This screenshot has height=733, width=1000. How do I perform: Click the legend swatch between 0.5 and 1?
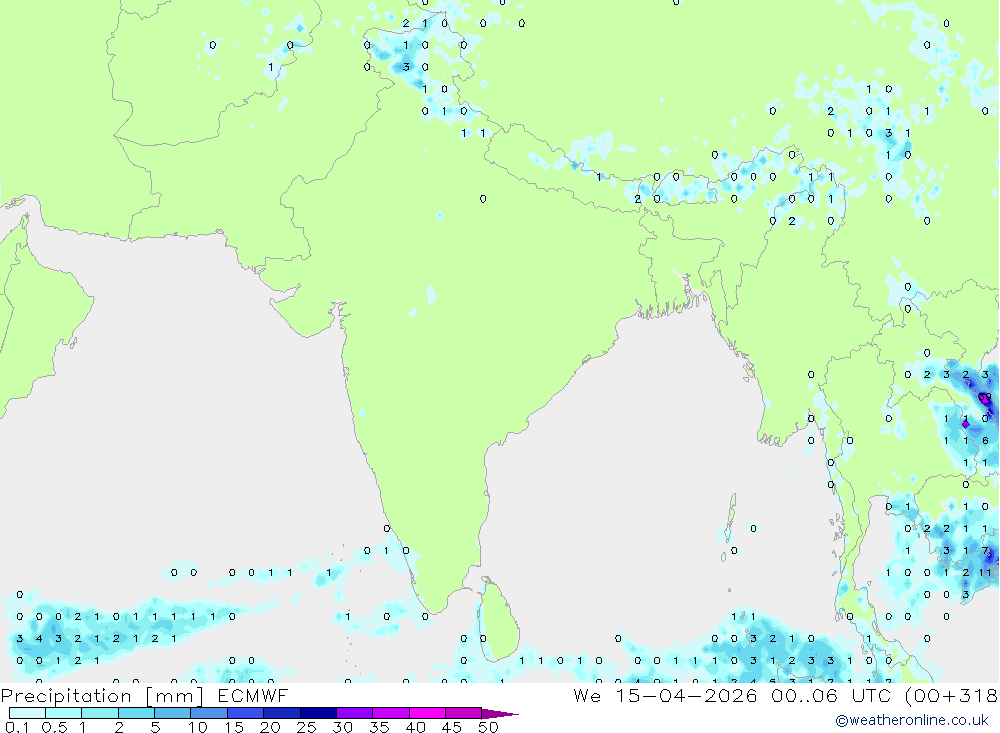click(63, 713)
